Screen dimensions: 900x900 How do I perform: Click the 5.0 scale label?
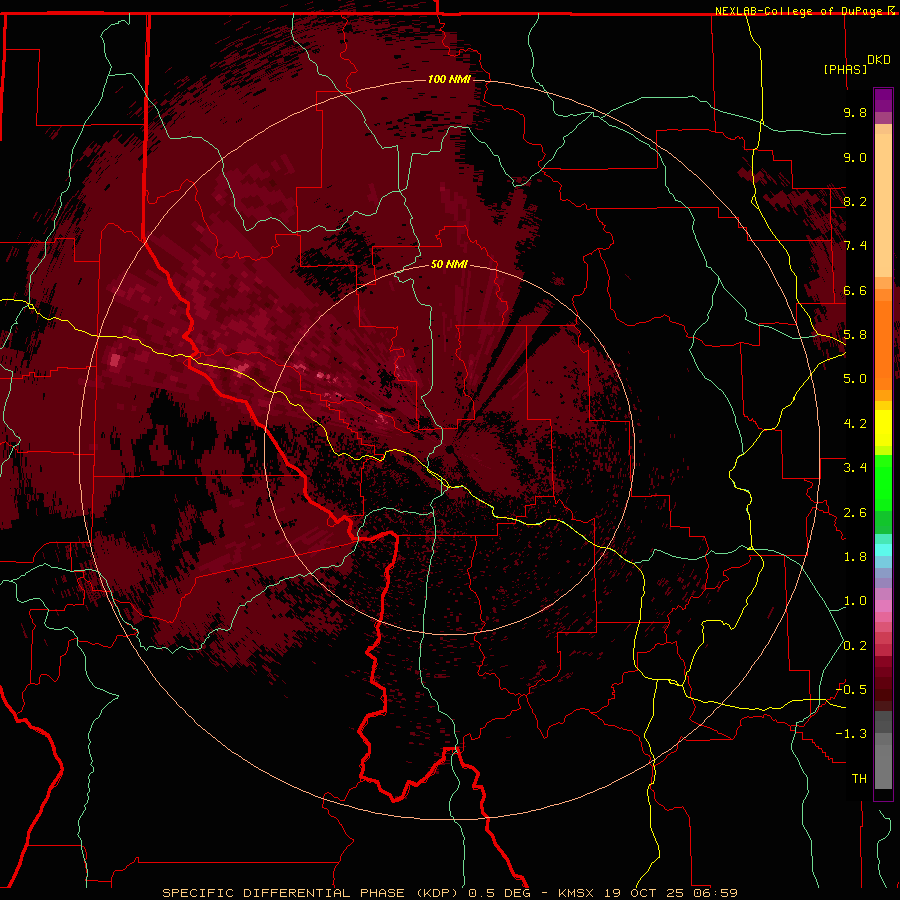(855, 379)
